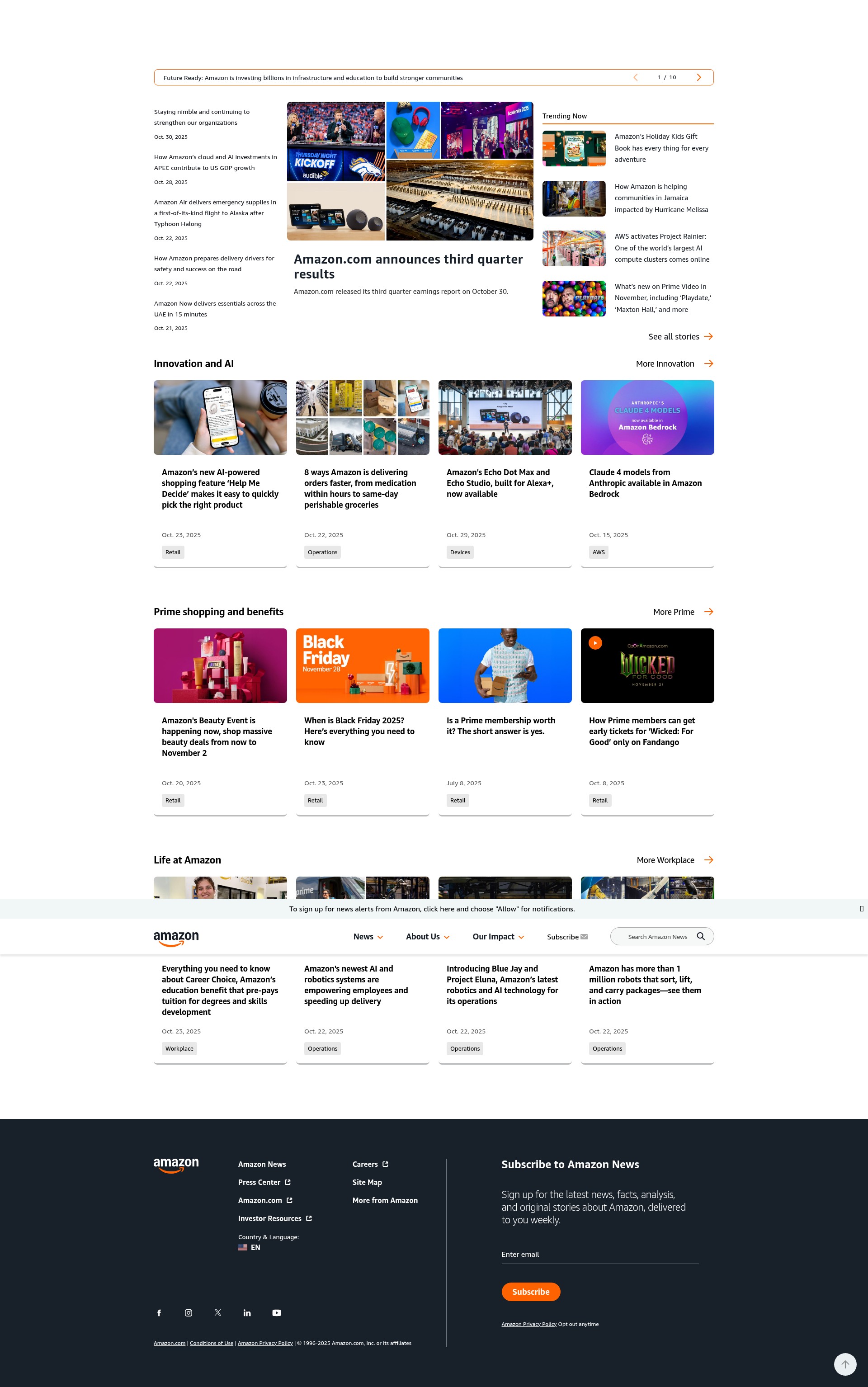Open Amazon Now UAE 15 minutes story
The image size is (868, 1387).
click(215, 309)
